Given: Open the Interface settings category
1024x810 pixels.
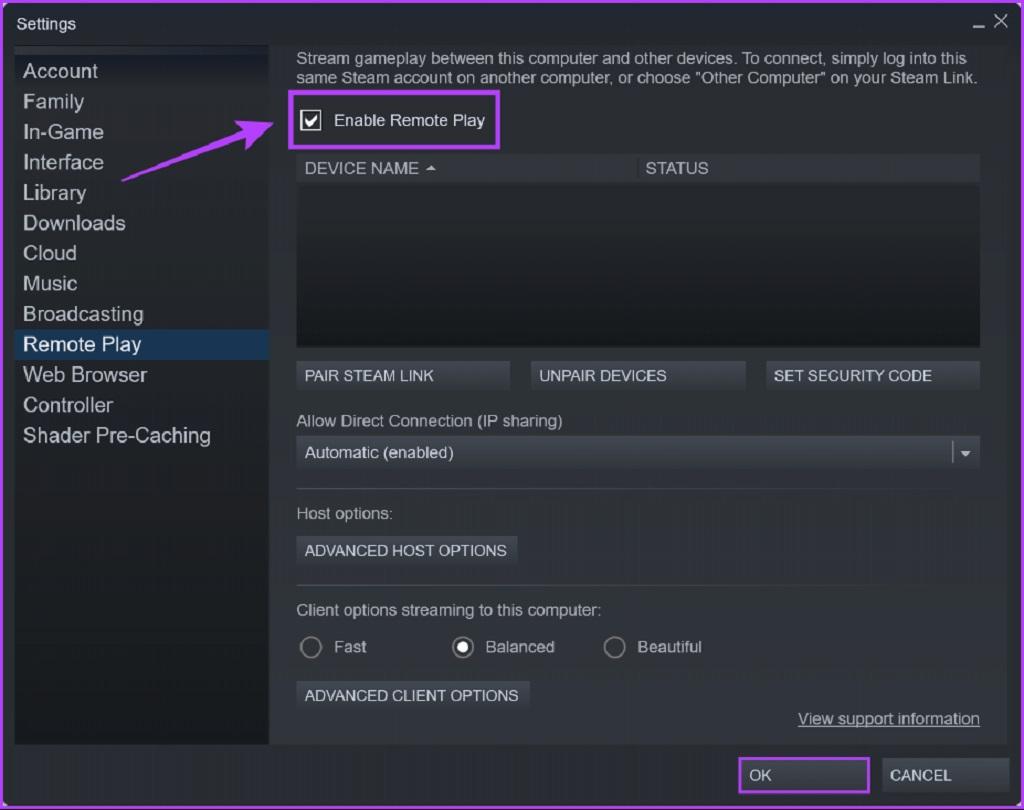Looking at the screenshot, I should click(x=141, y=162).
